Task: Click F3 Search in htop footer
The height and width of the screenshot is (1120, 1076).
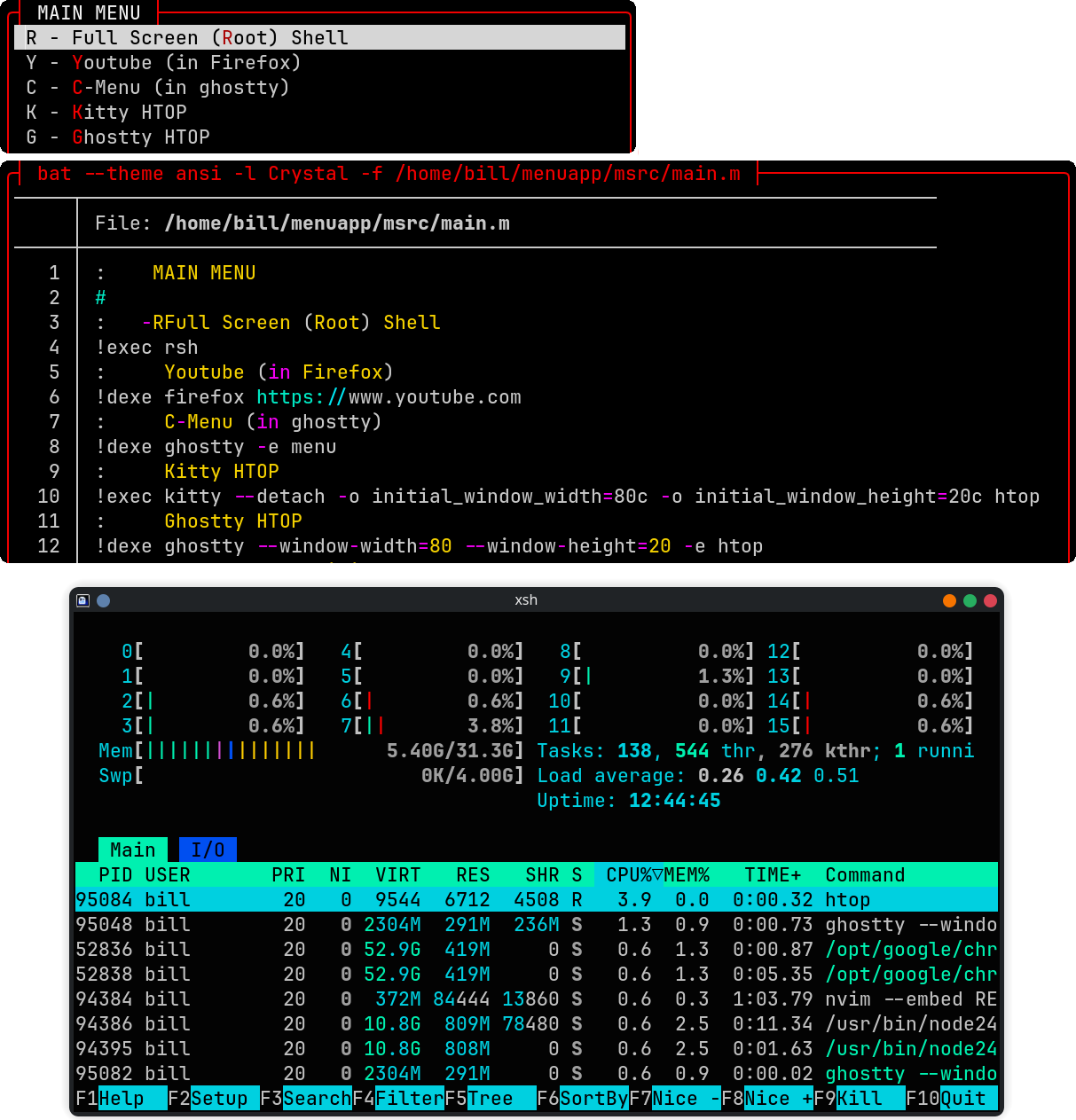Action: [x=306, y=1098]
